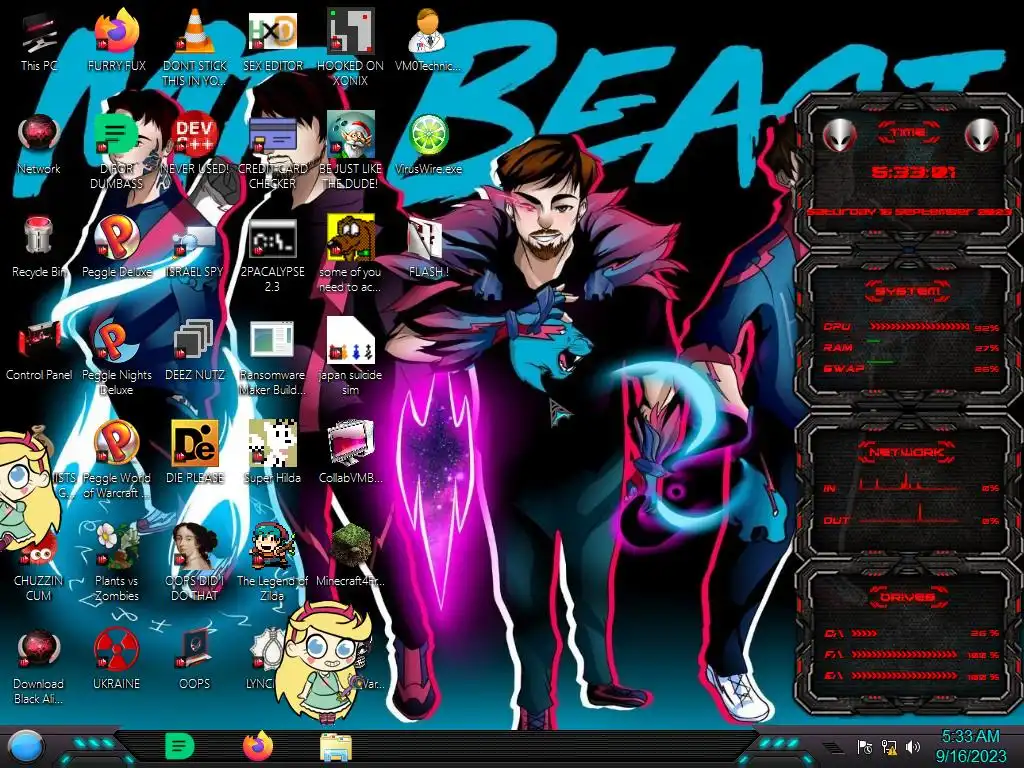Open the HxD editor shortcut icon
Viewport: 1024px width, 768px height.
point(272,31)
